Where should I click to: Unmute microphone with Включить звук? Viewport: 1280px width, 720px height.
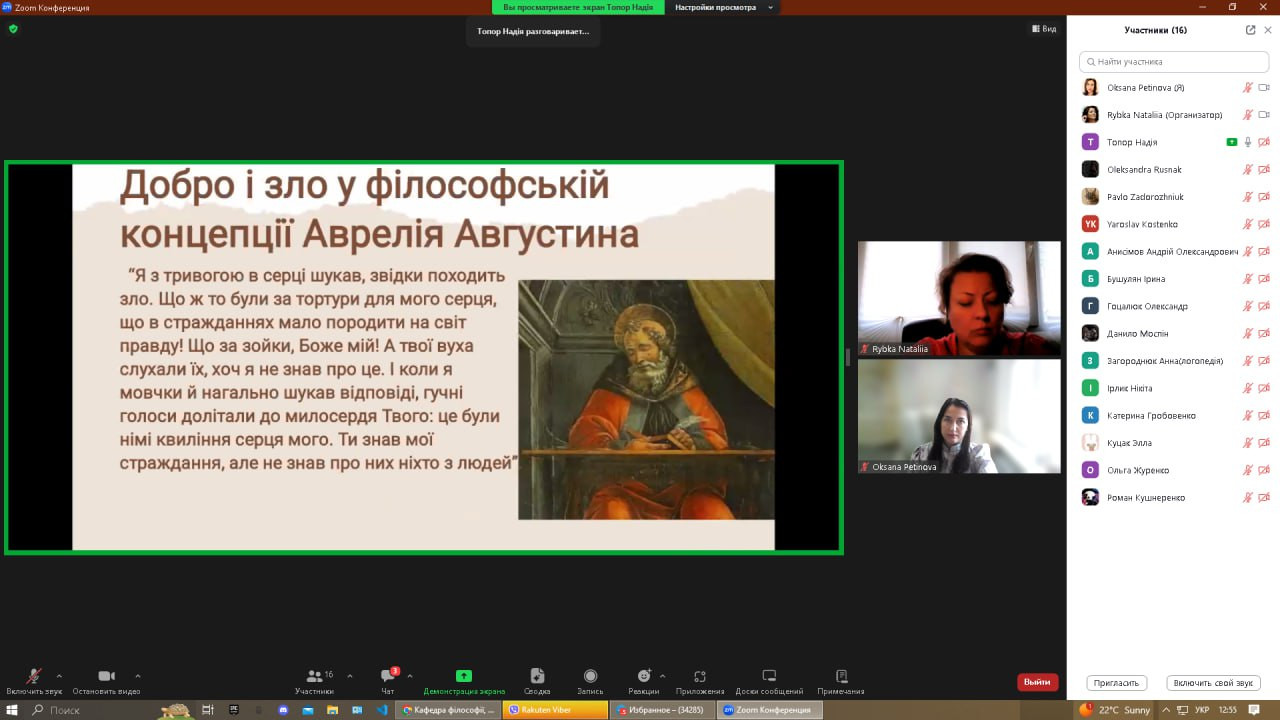pyautogui.click(x=34, y=677)
